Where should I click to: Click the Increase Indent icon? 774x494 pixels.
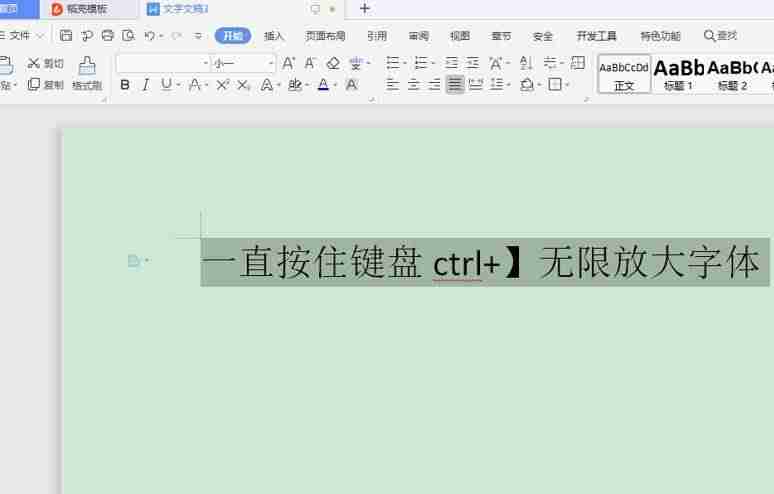point(472,63)
